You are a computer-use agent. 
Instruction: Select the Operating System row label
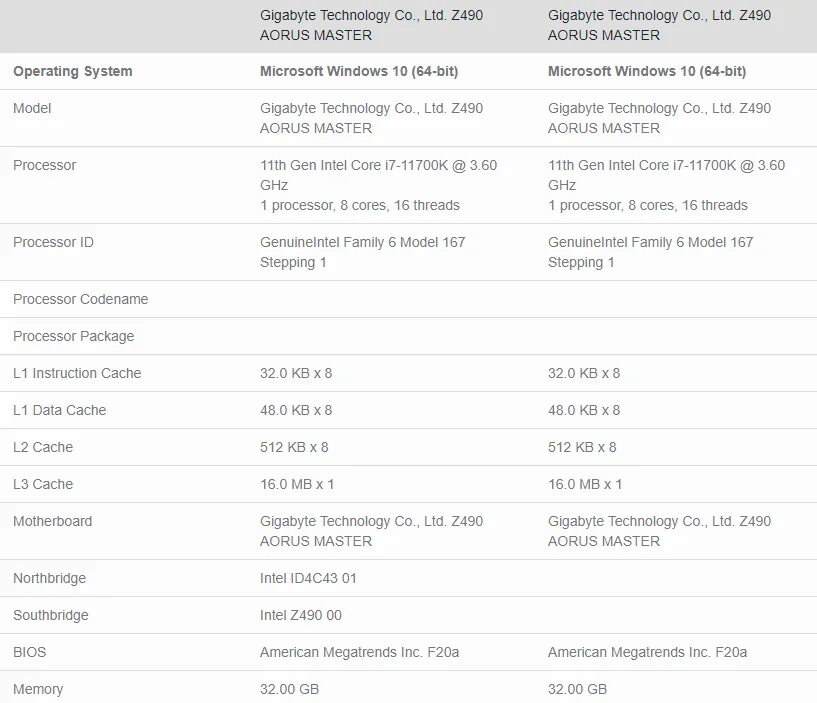(x=72, y=71)
